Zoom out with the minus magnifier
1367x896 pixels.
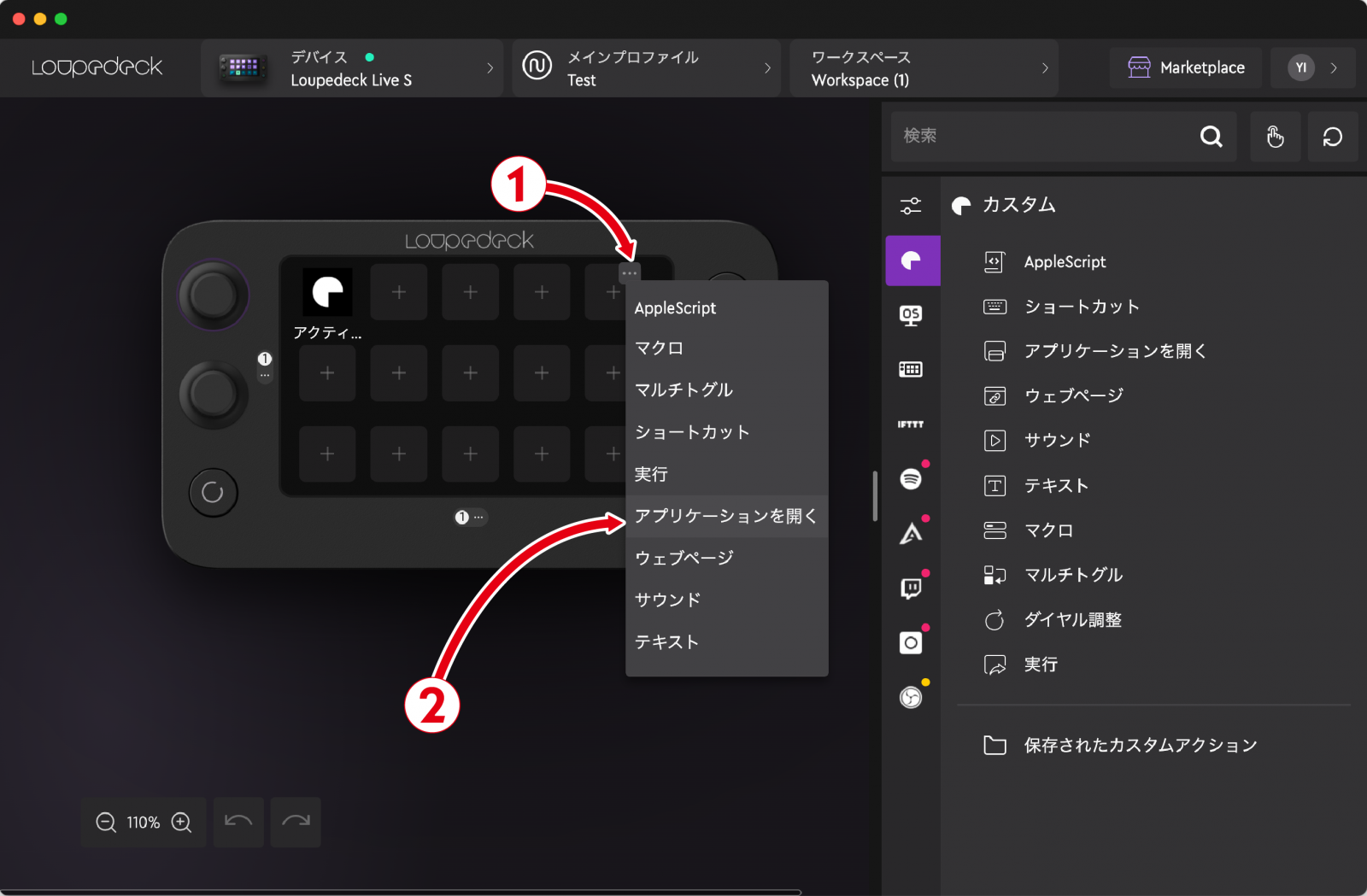[x=106, y=822]
